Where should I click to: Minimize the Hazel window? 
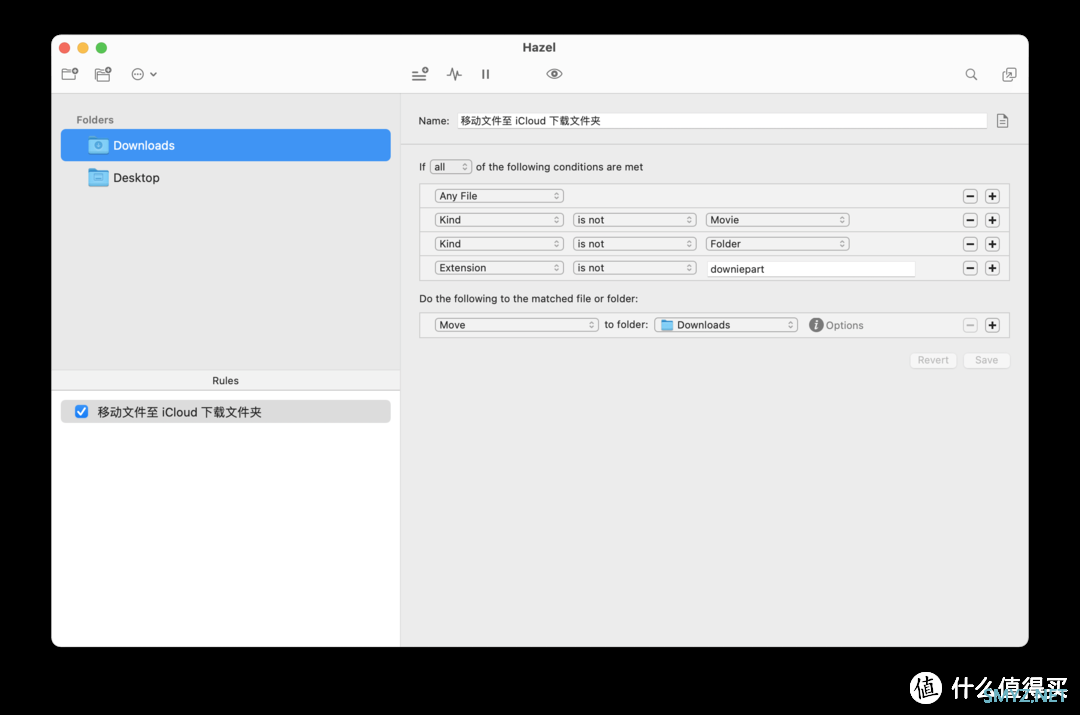(83, 48)
